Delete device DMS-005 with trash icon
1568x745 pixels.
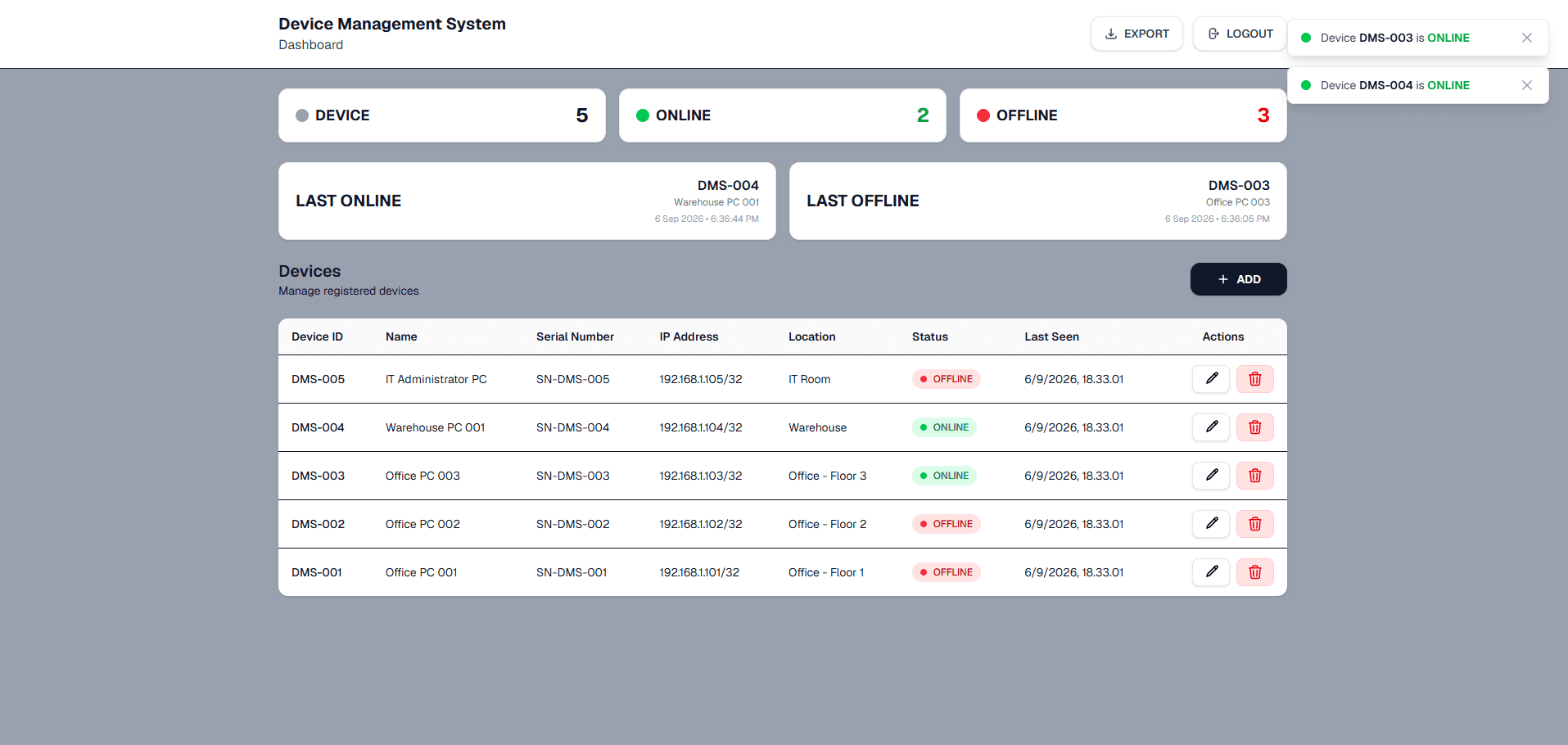pyautogui.click(x=1254, y=379)
